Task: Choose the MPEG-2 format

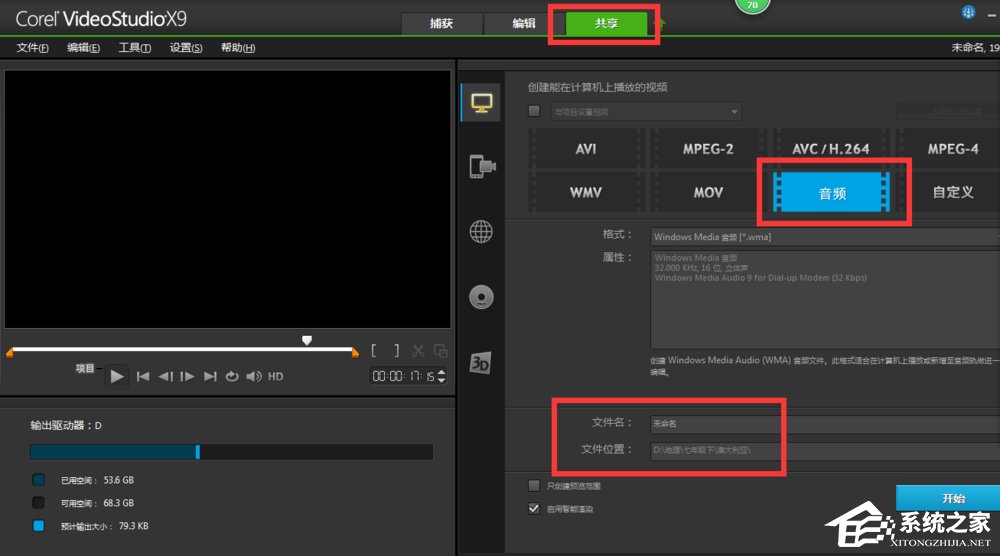Action: (708, 149)
